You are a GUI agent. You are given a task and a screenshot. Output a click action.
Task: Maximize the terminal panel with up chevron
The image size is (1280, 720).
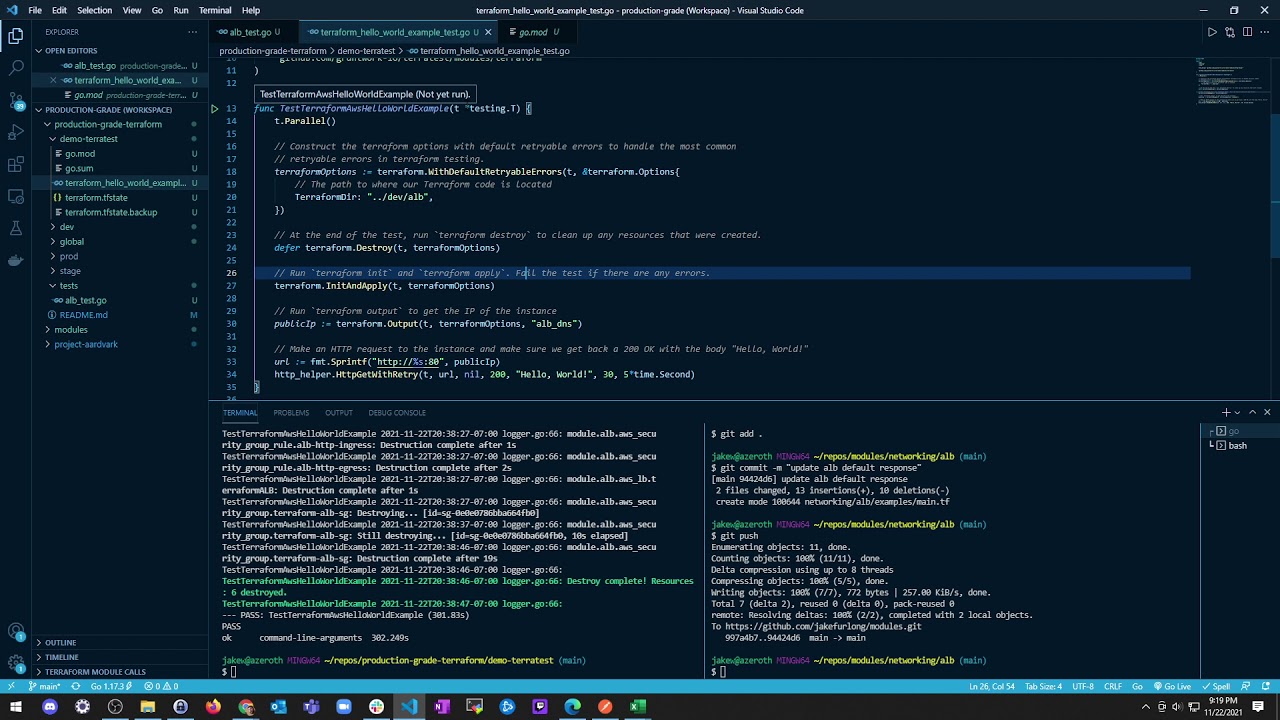tap(1252, 412)
